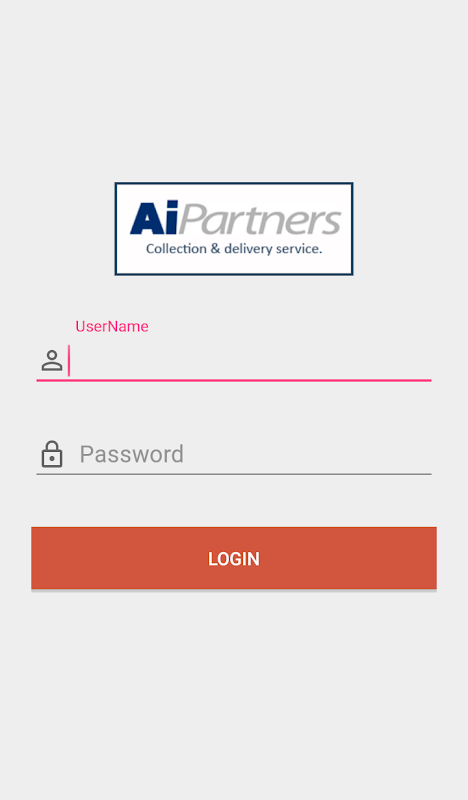Focus the UserName text input
This screenshot has height=800, width=468.
point(234,361)
